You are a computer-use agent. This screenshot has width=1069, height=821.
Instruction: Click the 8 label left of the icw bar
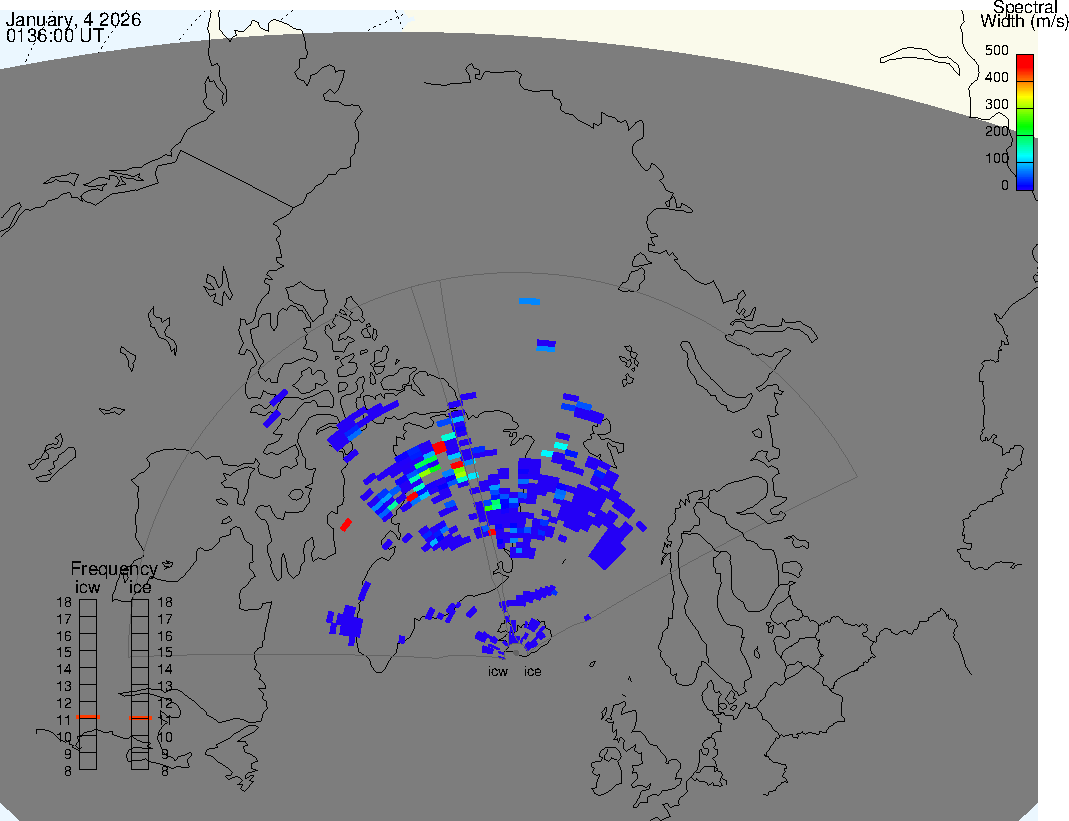point(67,771)
